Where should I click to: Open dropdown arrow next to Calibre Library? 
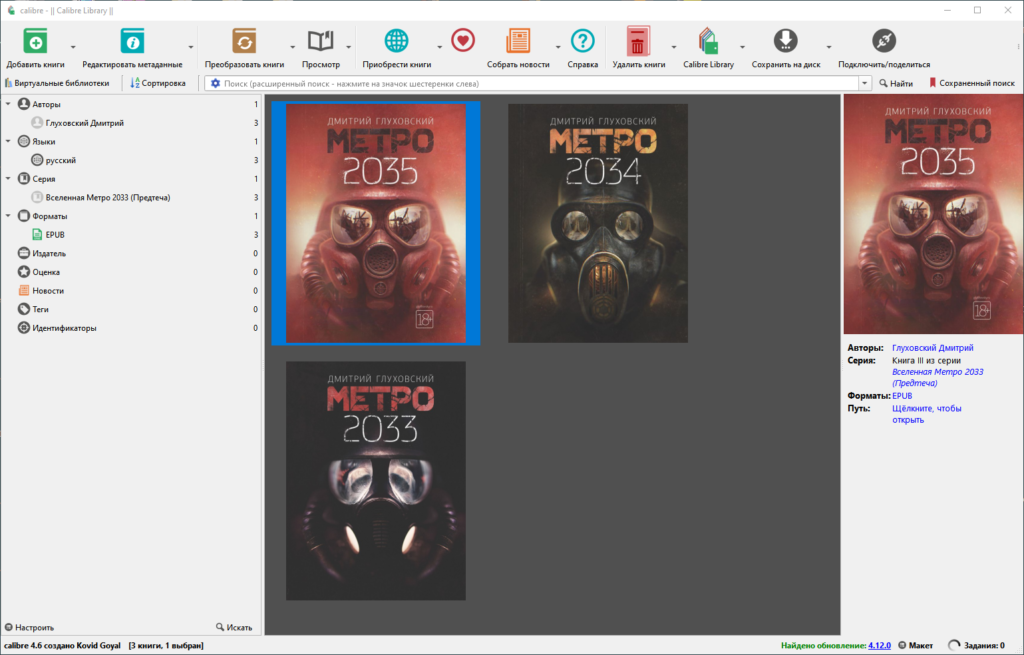(742, 47)
